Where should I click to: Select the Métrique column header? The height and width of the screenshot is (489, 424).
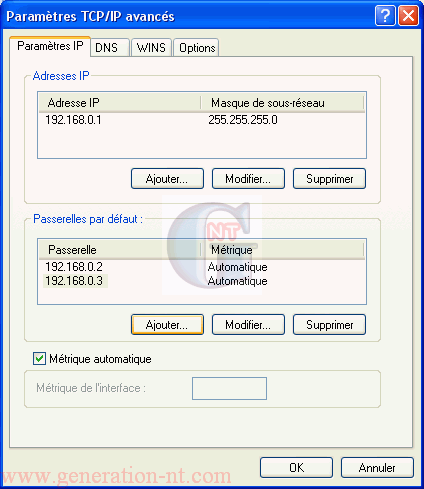[x=282, y=250]
